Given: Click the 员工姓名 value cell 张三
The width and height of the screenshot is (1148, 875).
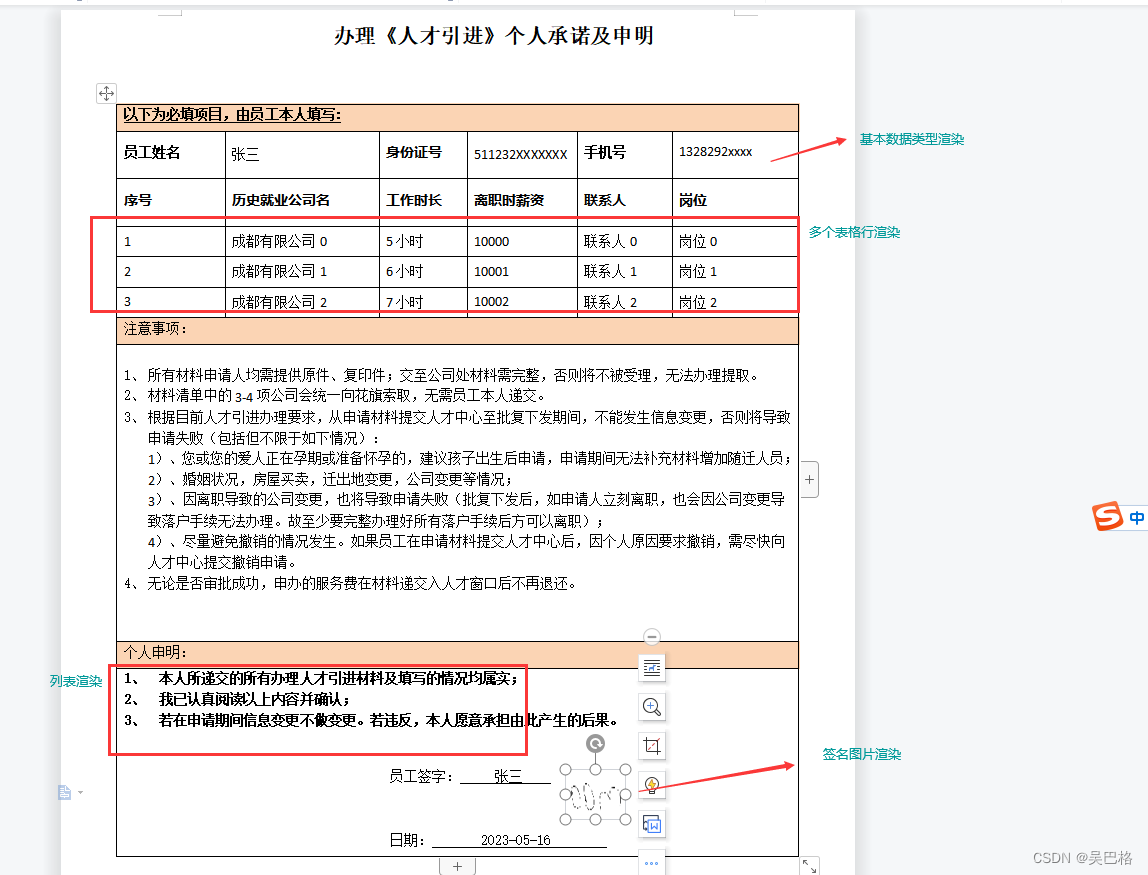Looking at the screenshot, I should (x=245, y=154).
